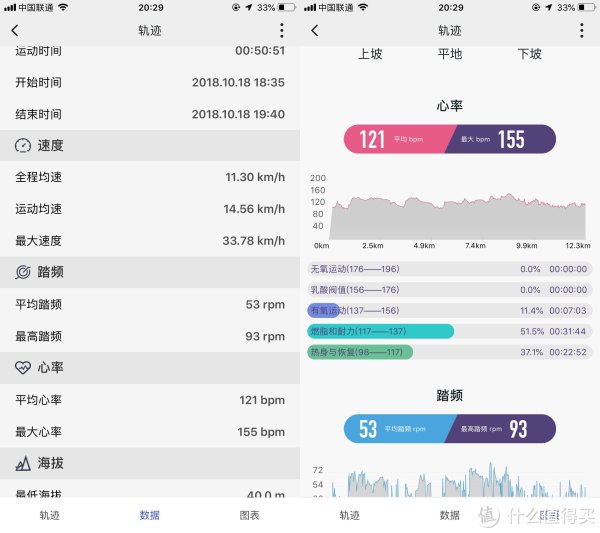600x533 pixels.
Task: Tap the 乳酸阈值(156—176) zone bar
Action: (x=450, y=290)
